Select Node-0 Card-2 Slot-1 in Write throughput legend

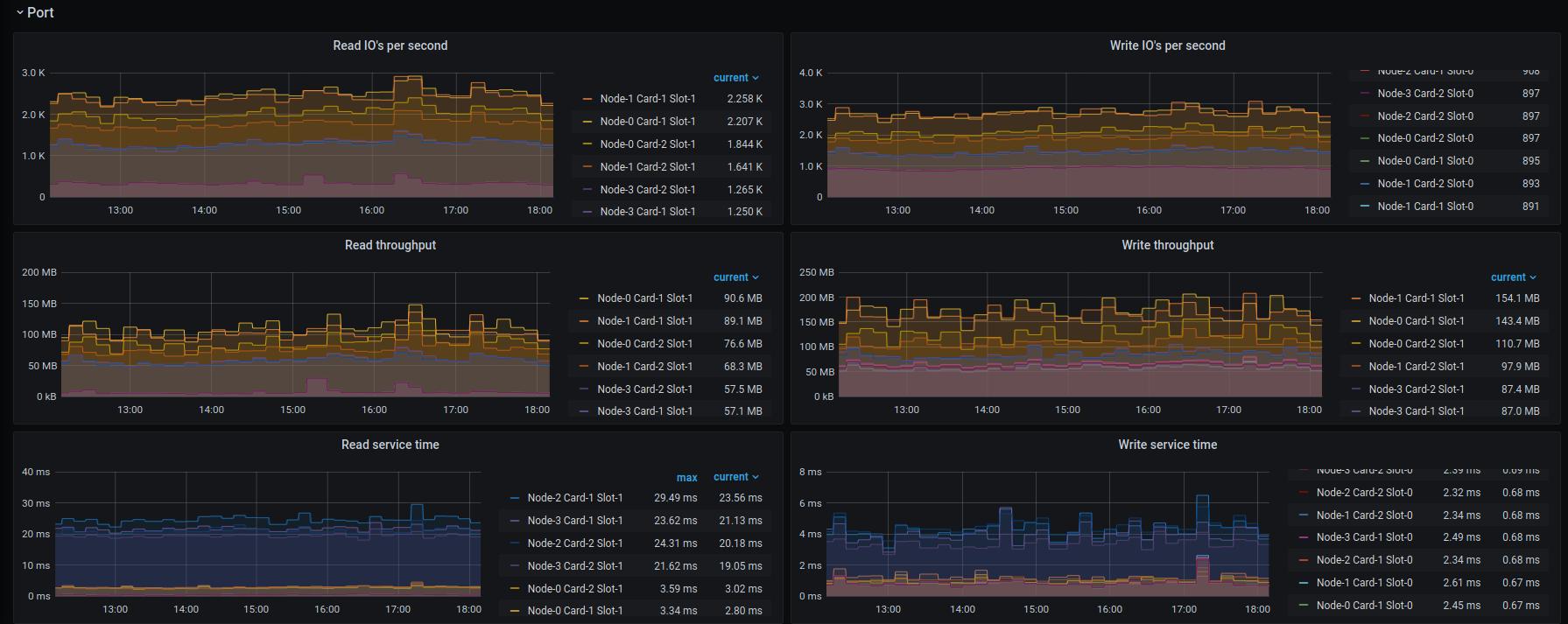coord(1417,344)
